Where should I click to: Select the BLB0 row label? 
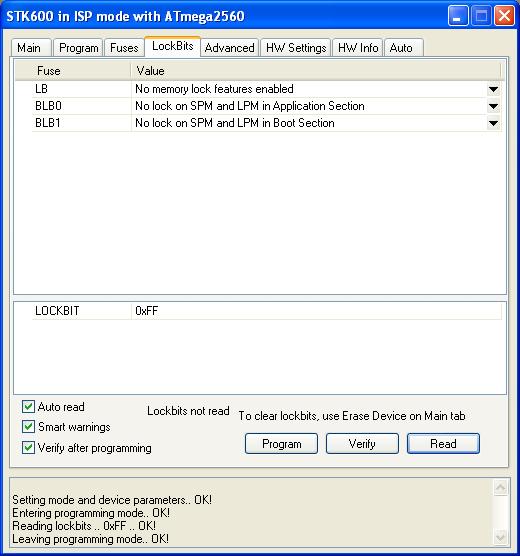[x=48, y=106]
